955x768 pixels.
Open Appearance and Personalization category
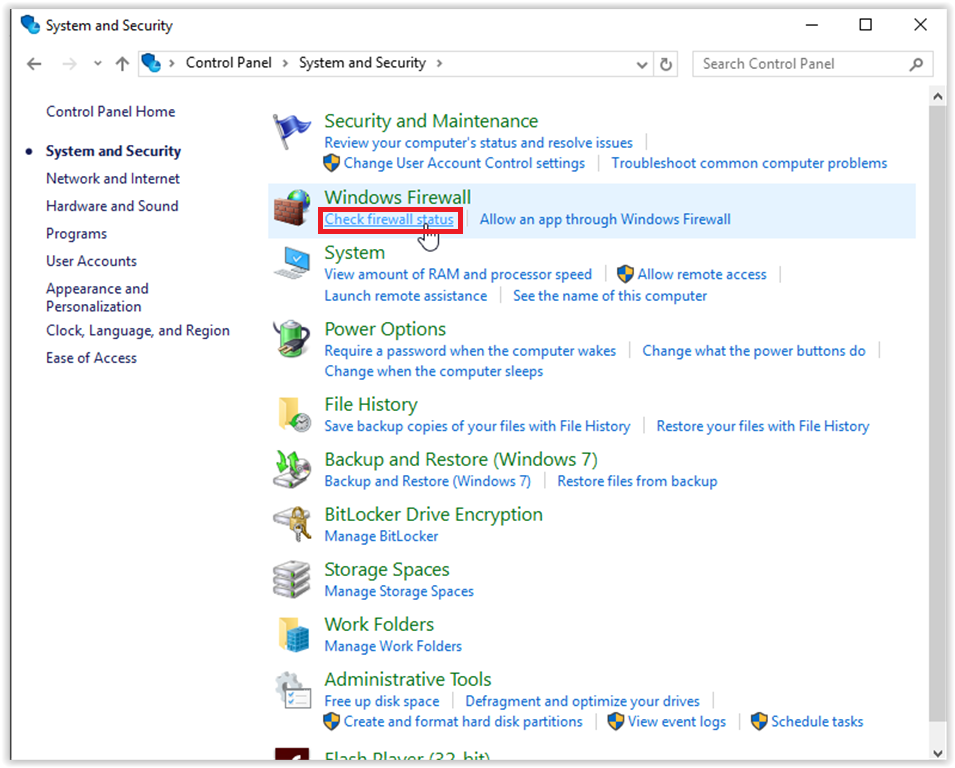[97, 297]
